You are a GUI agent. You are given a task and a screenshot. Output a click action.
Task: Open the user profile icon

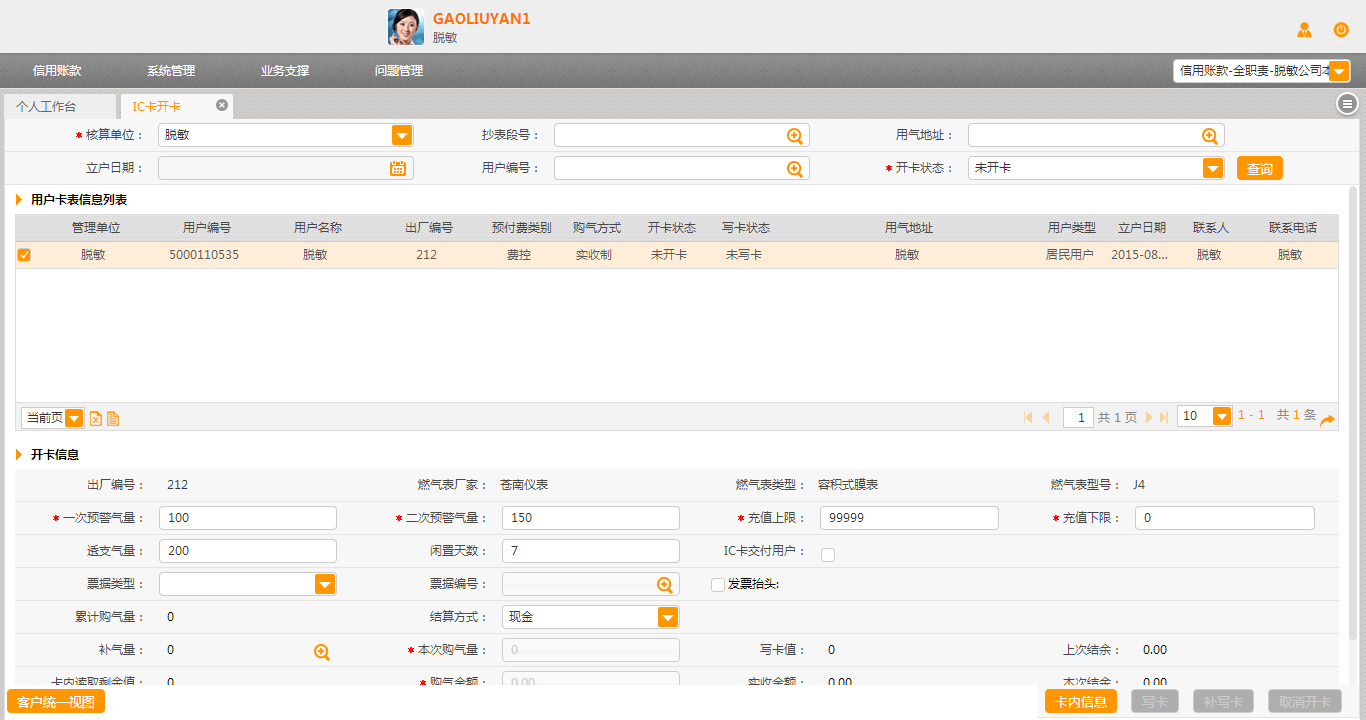[x=1304, y=30]
